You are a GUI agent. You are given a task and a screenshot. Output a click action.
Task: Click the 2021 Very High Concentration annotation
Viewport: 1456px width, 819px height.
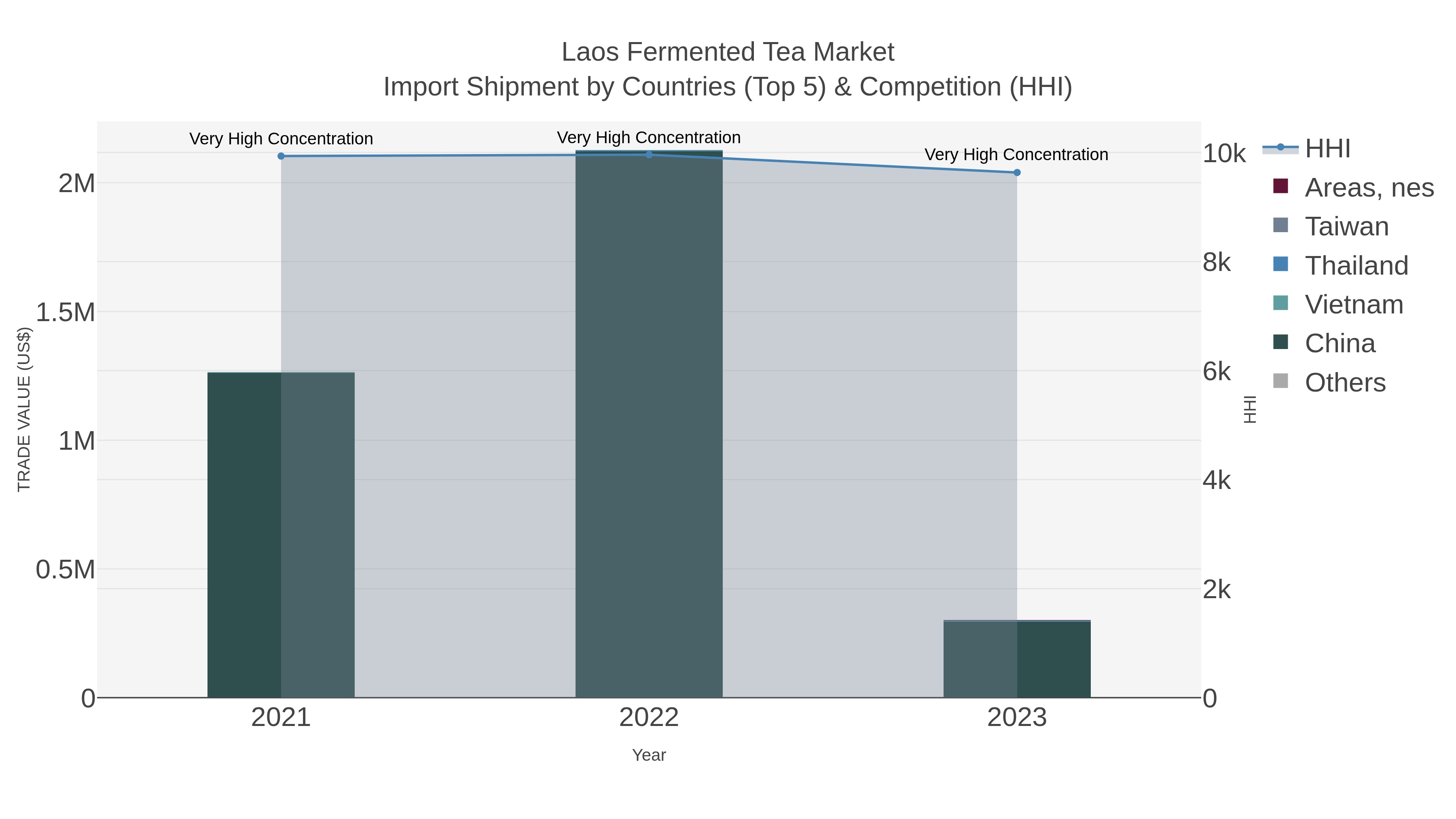pyautogui.click(x=281, y=138)
